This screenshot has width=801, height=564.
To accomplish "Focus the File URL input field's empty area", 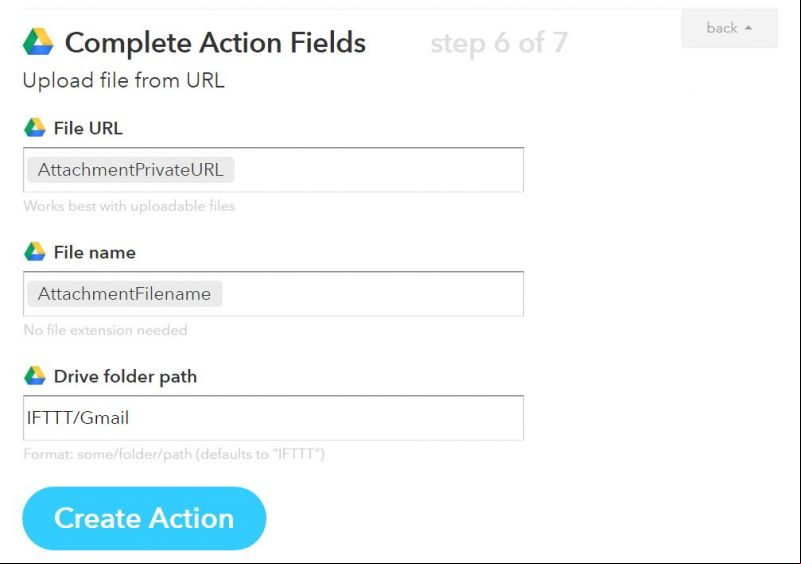I will click(x=378, y=170).
